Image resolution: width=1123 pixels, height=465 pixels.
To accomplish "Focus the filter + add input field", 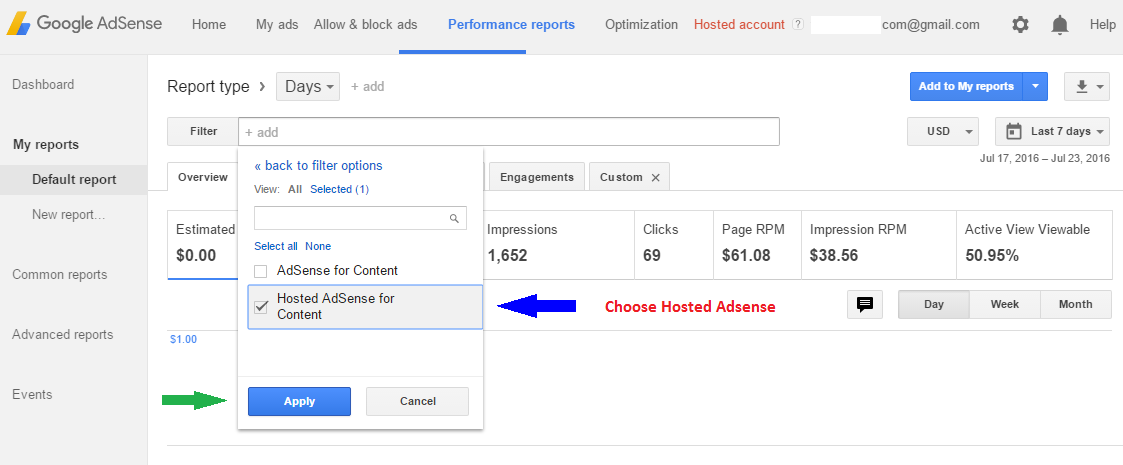I will pos(509,132).
